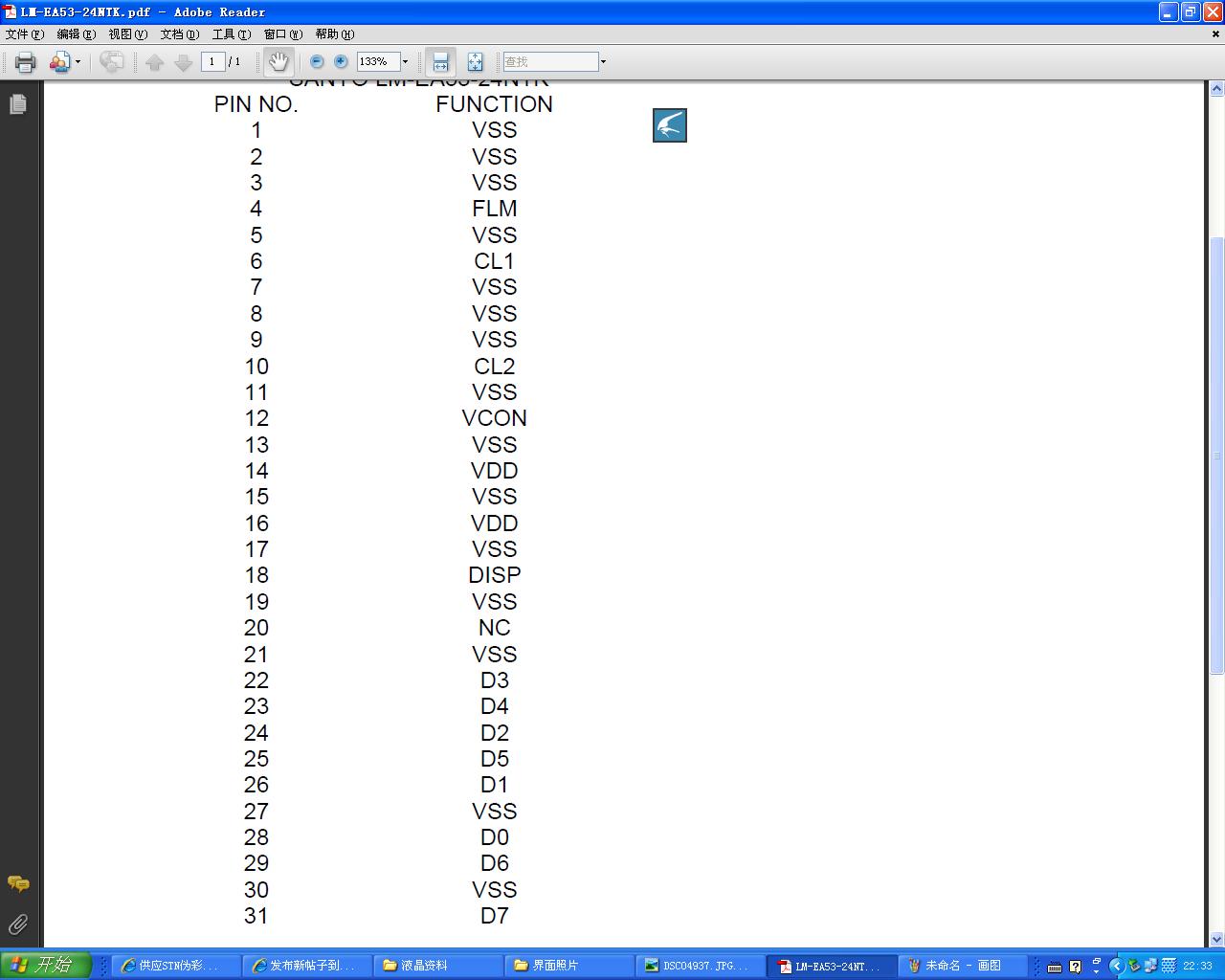Open the 文档 (Document) menu
Viewport: 1225px width, 980px height.
point(180,34)
